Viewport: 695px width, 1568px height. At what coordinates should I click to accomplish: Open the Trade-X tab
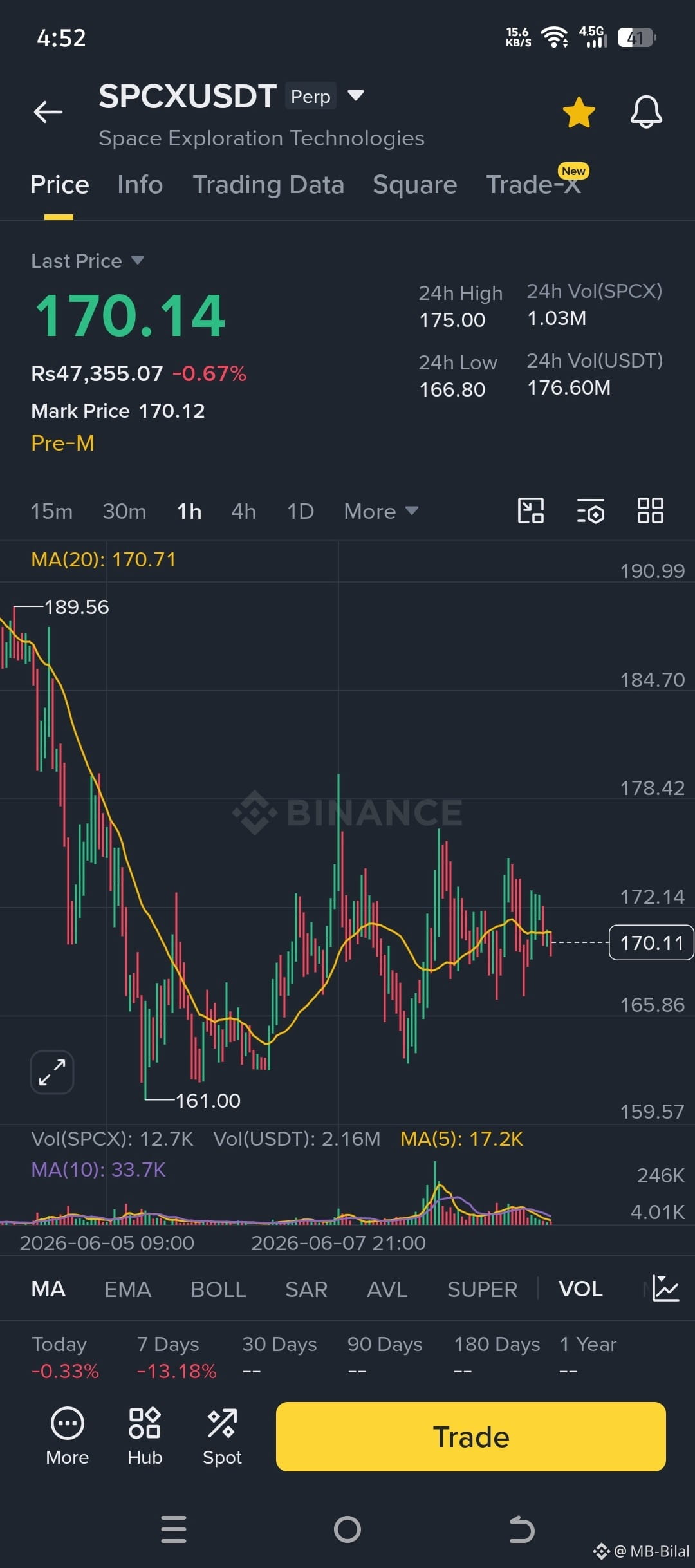tap(533, 185)
